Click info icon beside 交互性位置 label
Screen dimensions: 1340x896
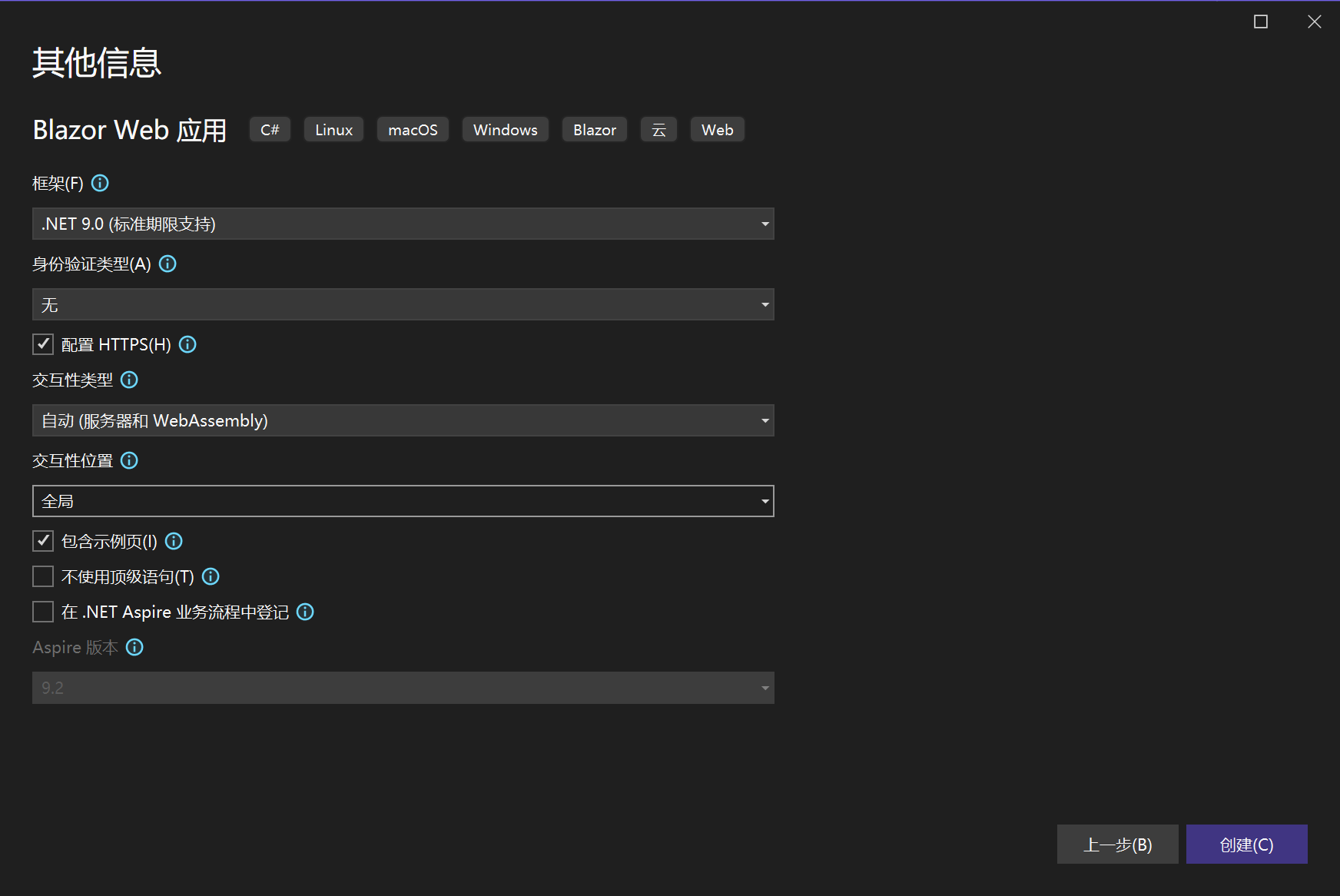coord(129,460)
